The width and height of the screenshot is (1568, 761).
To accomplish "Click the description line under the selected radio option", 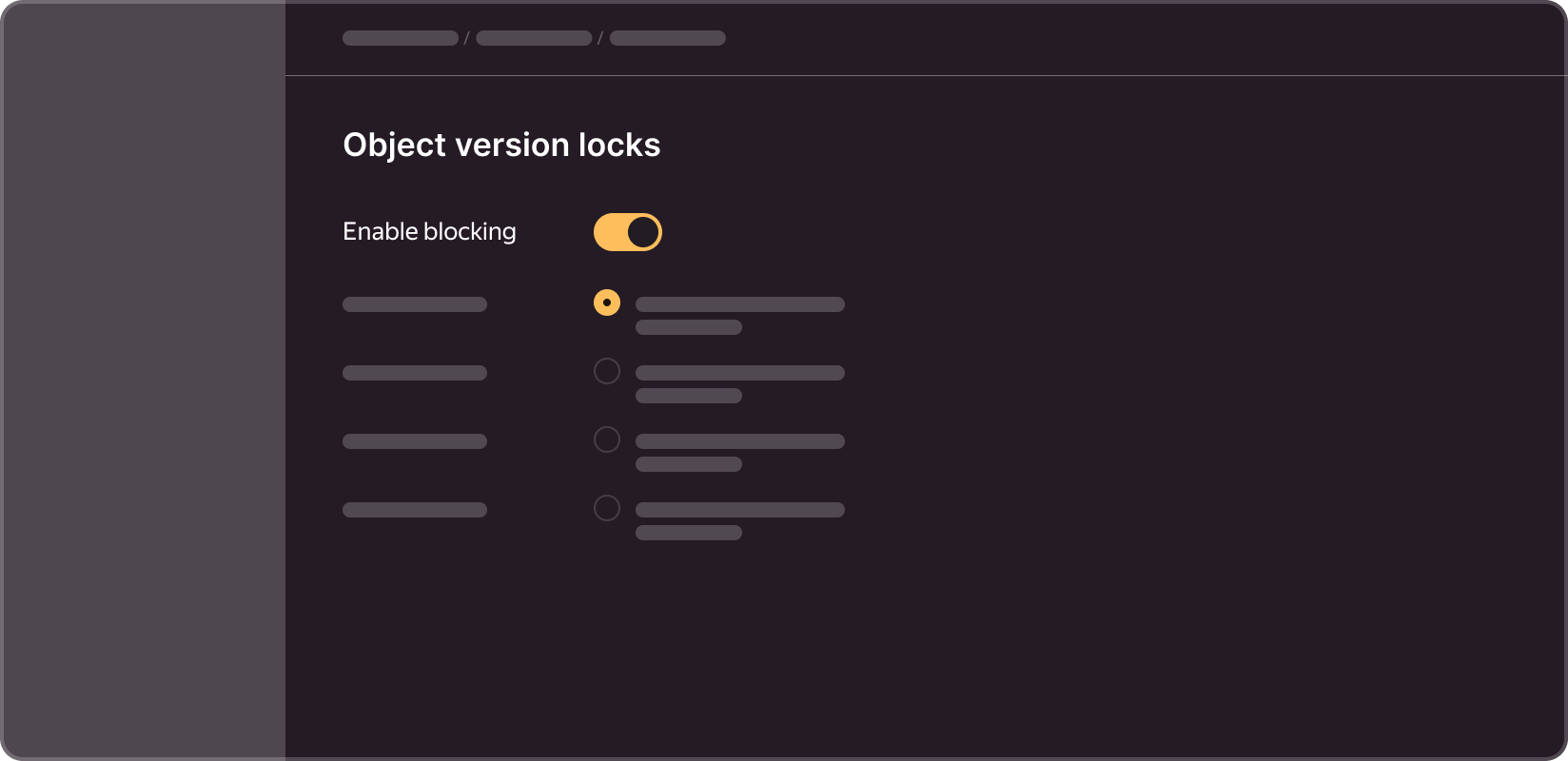I will point(689,327).
